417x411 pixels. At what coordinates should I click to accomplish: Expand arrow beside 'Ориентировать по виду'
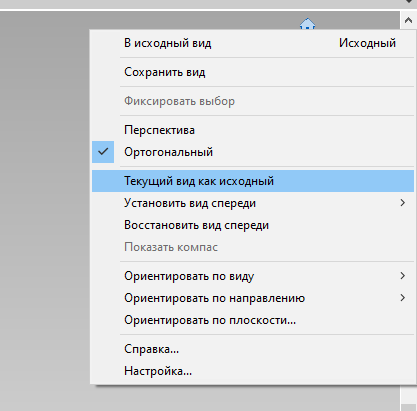403,276
